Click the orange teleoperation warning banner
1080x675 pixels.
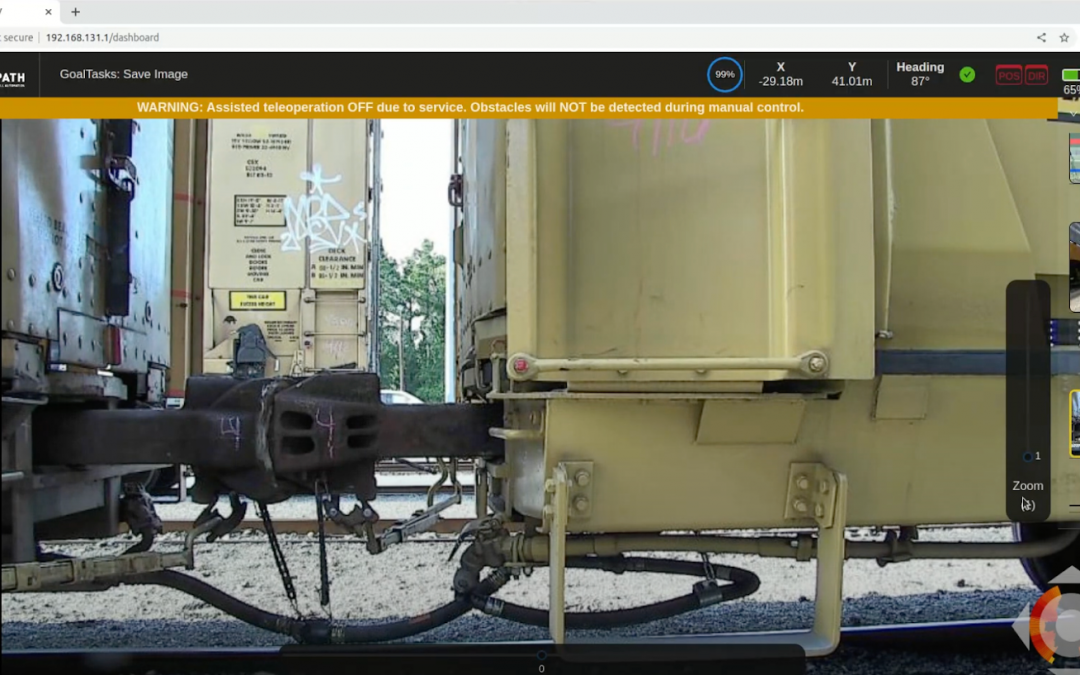[x=470, y=107]
